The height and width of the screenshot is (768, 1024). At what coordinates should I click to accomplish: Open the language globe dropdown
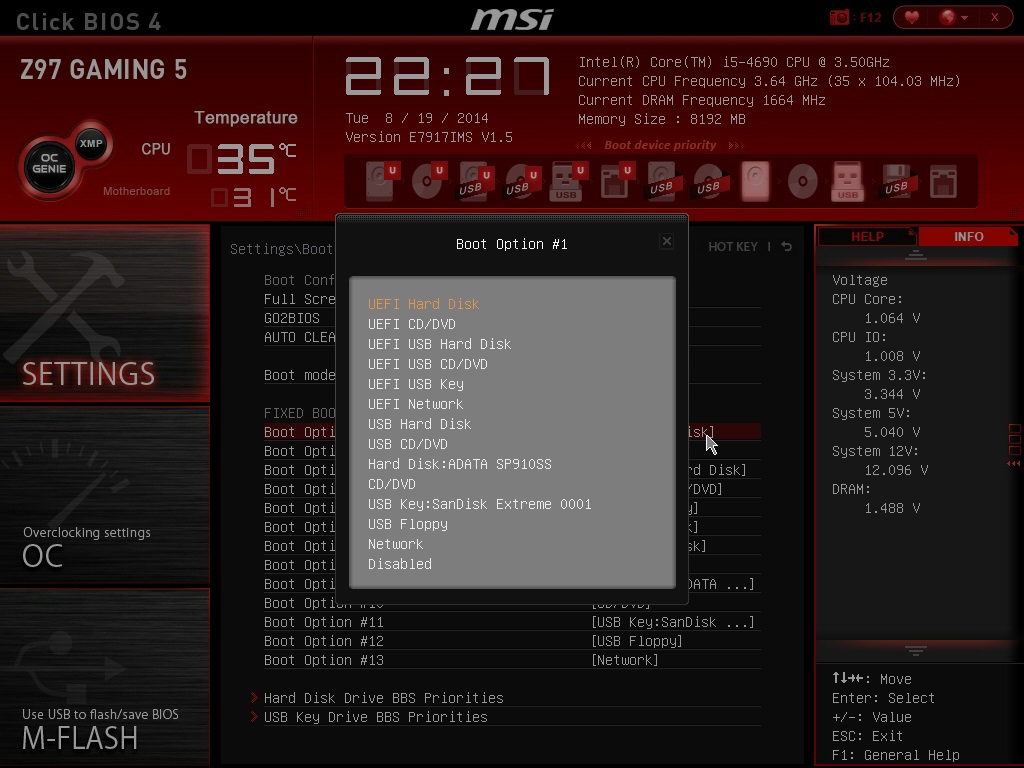pyautogui.click(x=953, y=18)
